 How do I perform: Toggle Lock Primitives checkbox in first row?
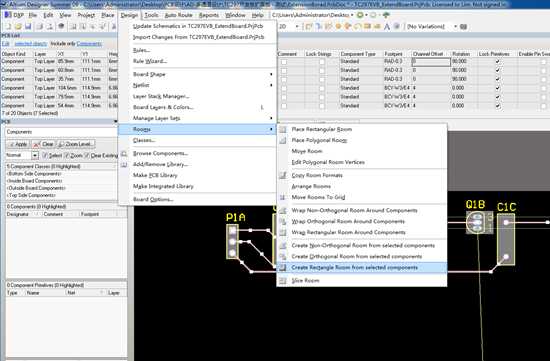(497, 61)
